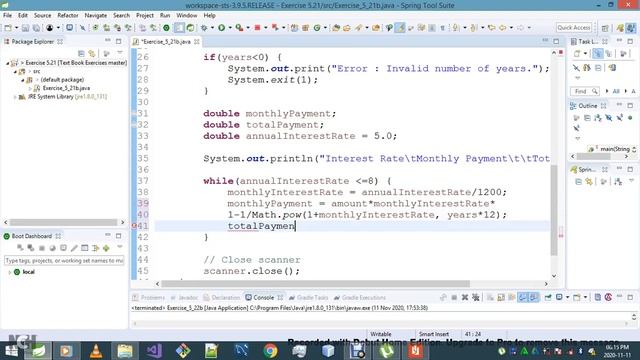
Task: Click the green Run toolbar button
Action: [222, 28]
